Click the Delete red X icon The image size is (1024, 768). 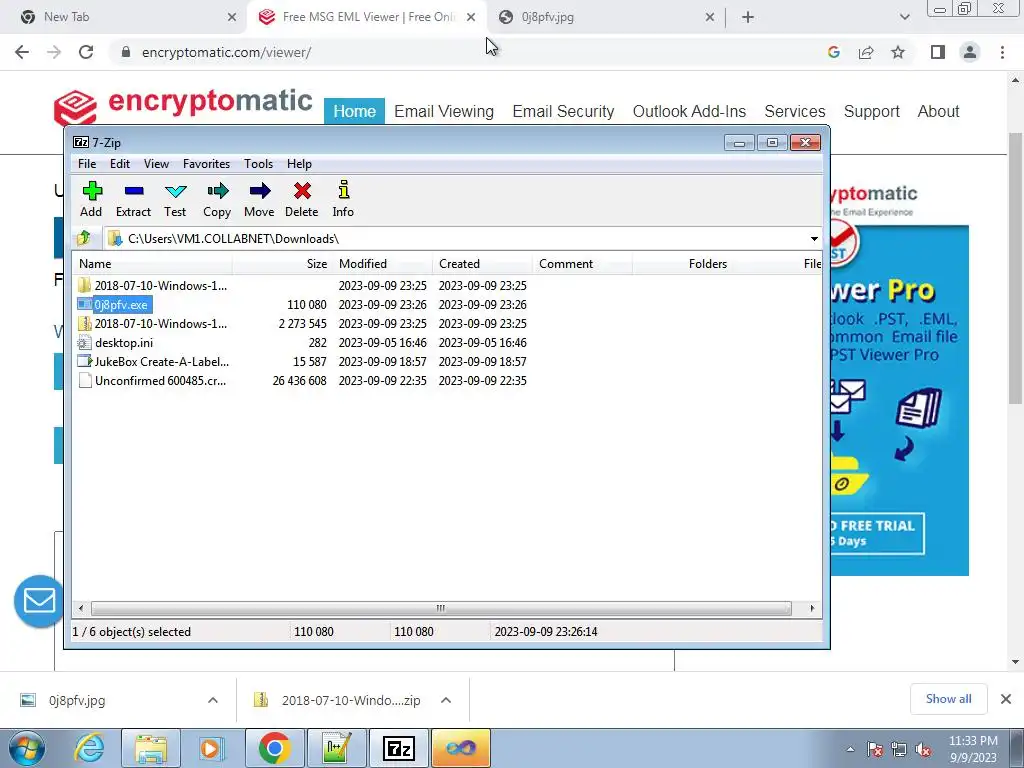click(302, 199)
